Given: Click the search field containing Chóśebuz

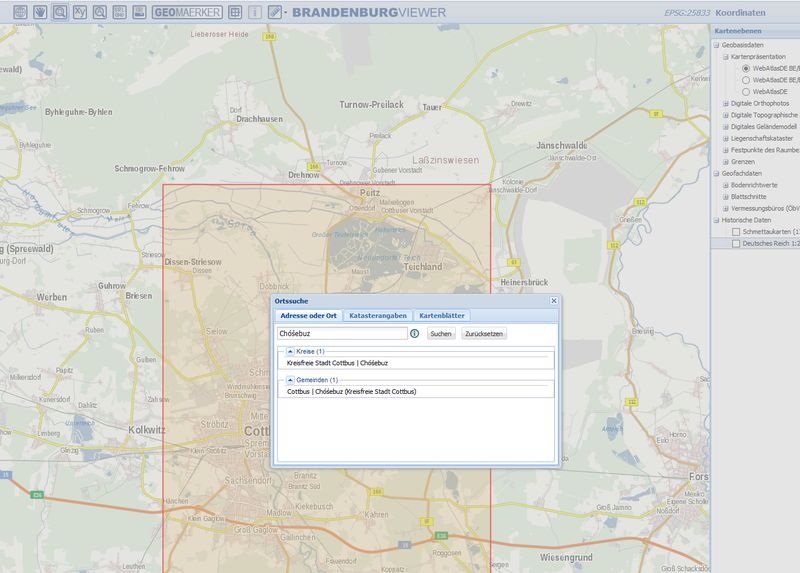Looking at the screenshot, I should click(x=342, y=333).
